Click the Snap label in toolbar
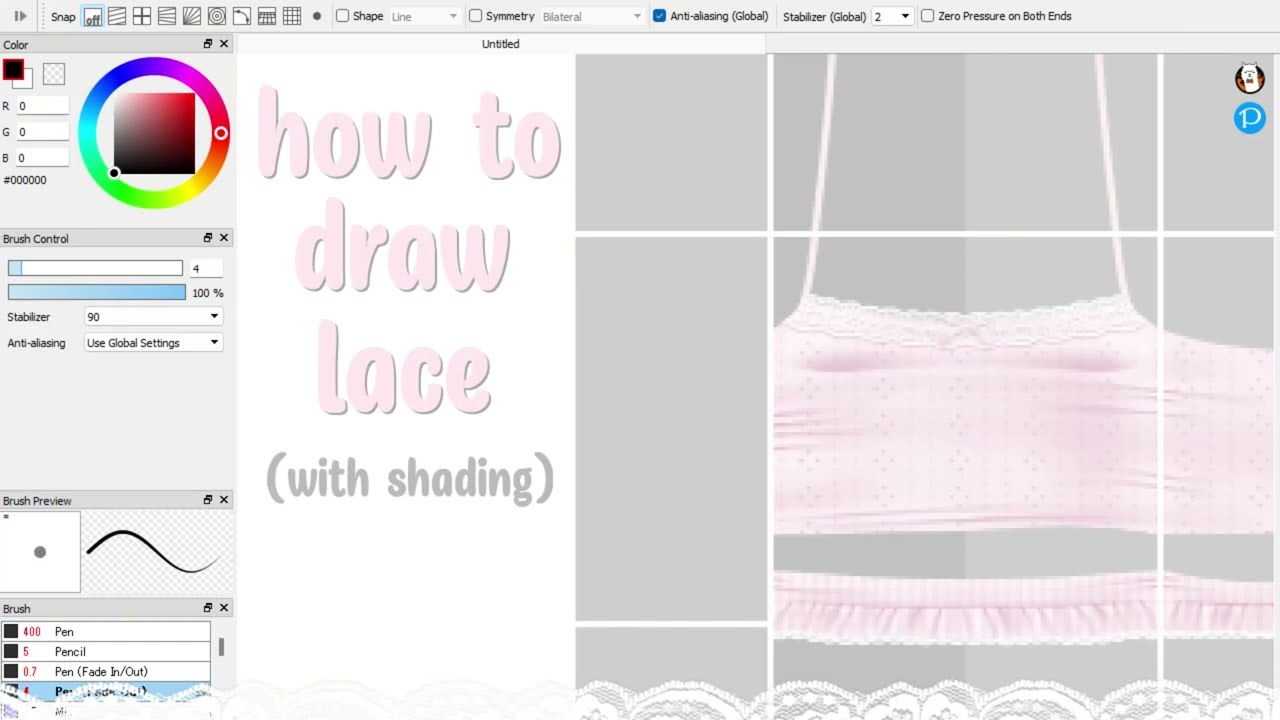The width and height of the screenshot is (1280, 720). pyautogui.click(x=63, y=17)
